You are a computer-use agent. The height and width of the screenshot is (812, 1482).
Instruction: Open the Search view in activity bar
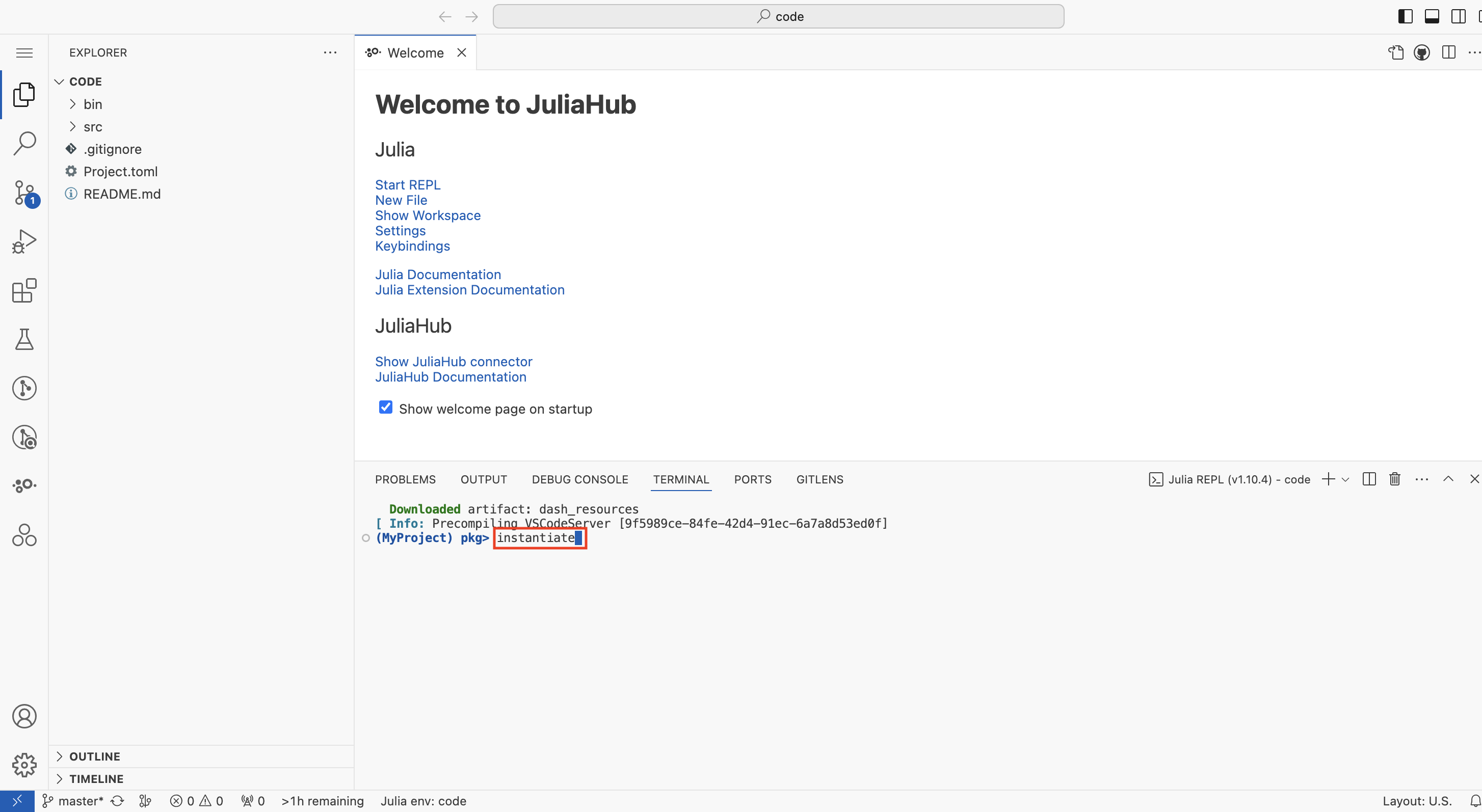point(24,143)
